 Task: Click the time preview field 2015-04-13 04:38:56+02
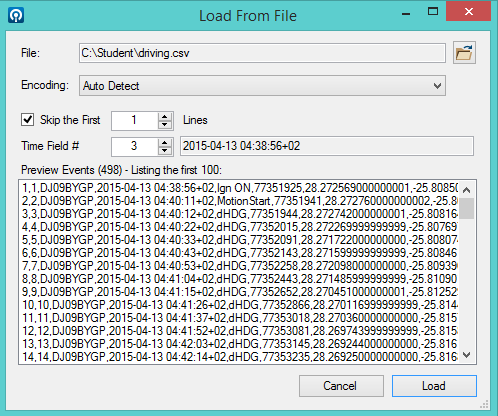pos(327,146)
